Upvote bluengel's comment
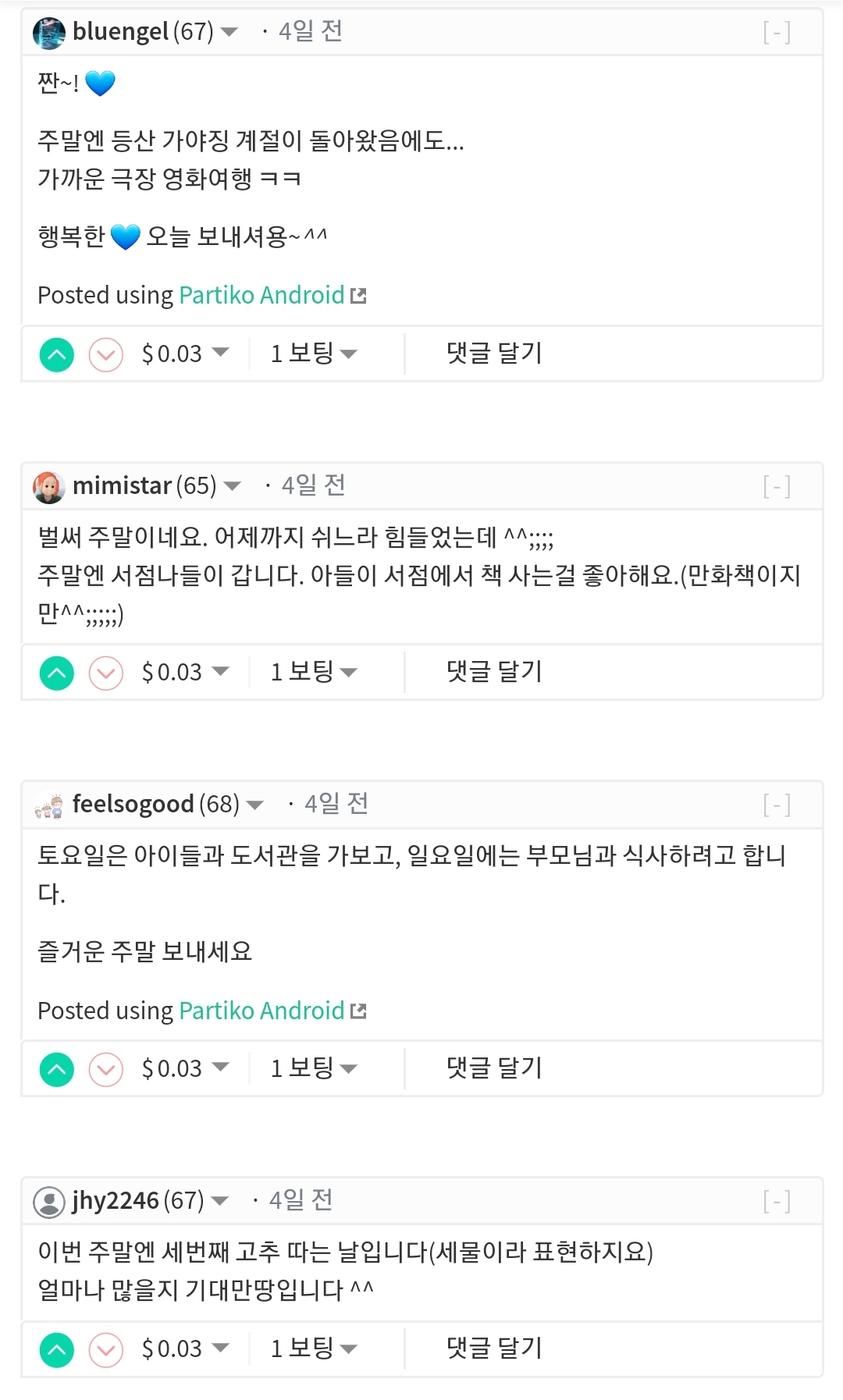Image resolution: width=843 pixels, height=1400 pixels. click(57, 355)
